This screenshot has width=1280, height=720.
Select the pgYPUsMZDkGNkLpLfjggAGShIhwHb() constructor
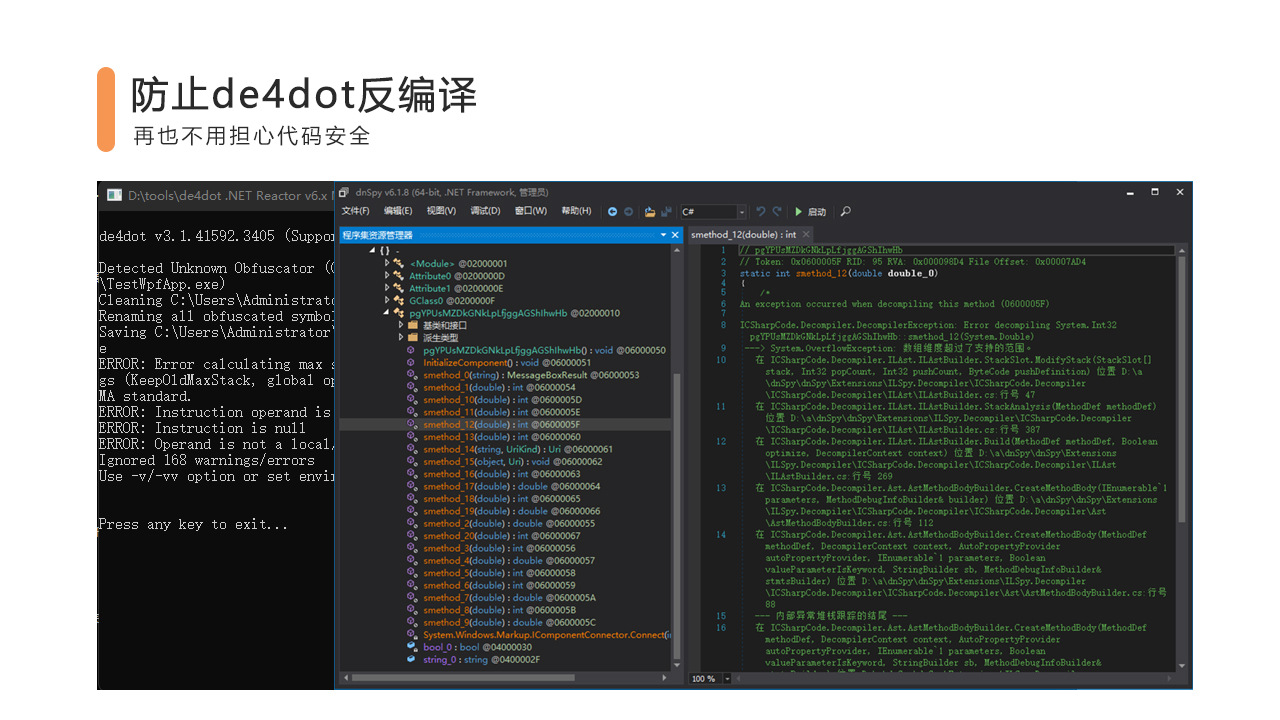(x=544, y=350)
